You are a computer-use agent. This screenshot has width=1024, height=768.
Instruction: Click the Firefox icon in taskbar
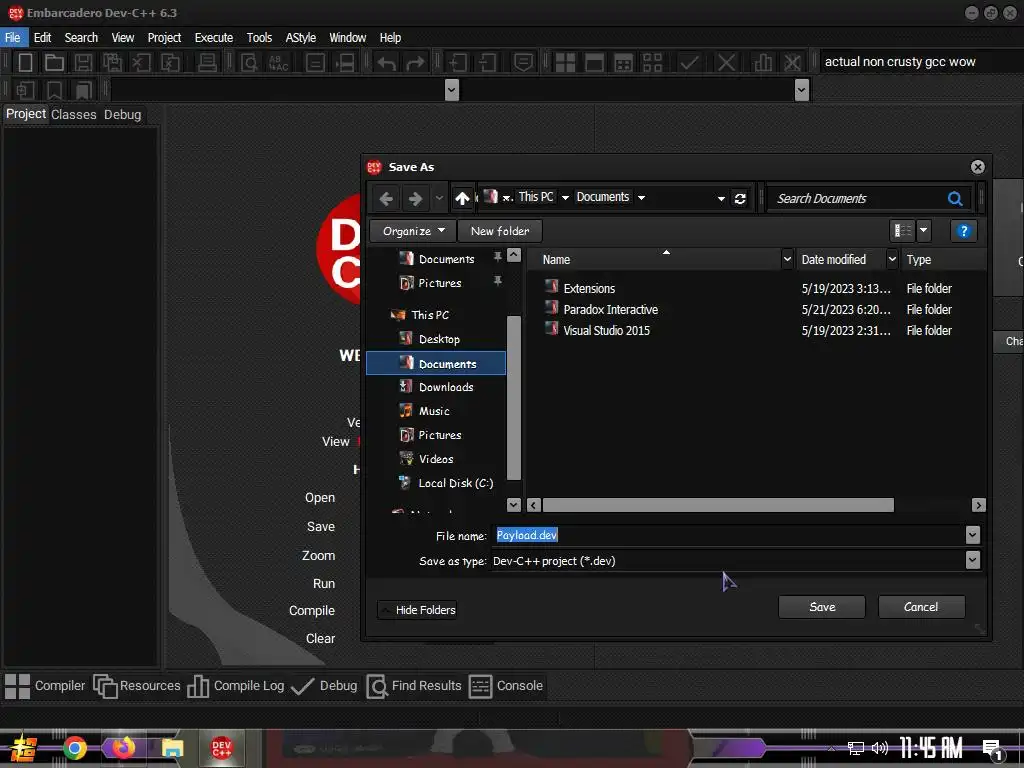123,748
